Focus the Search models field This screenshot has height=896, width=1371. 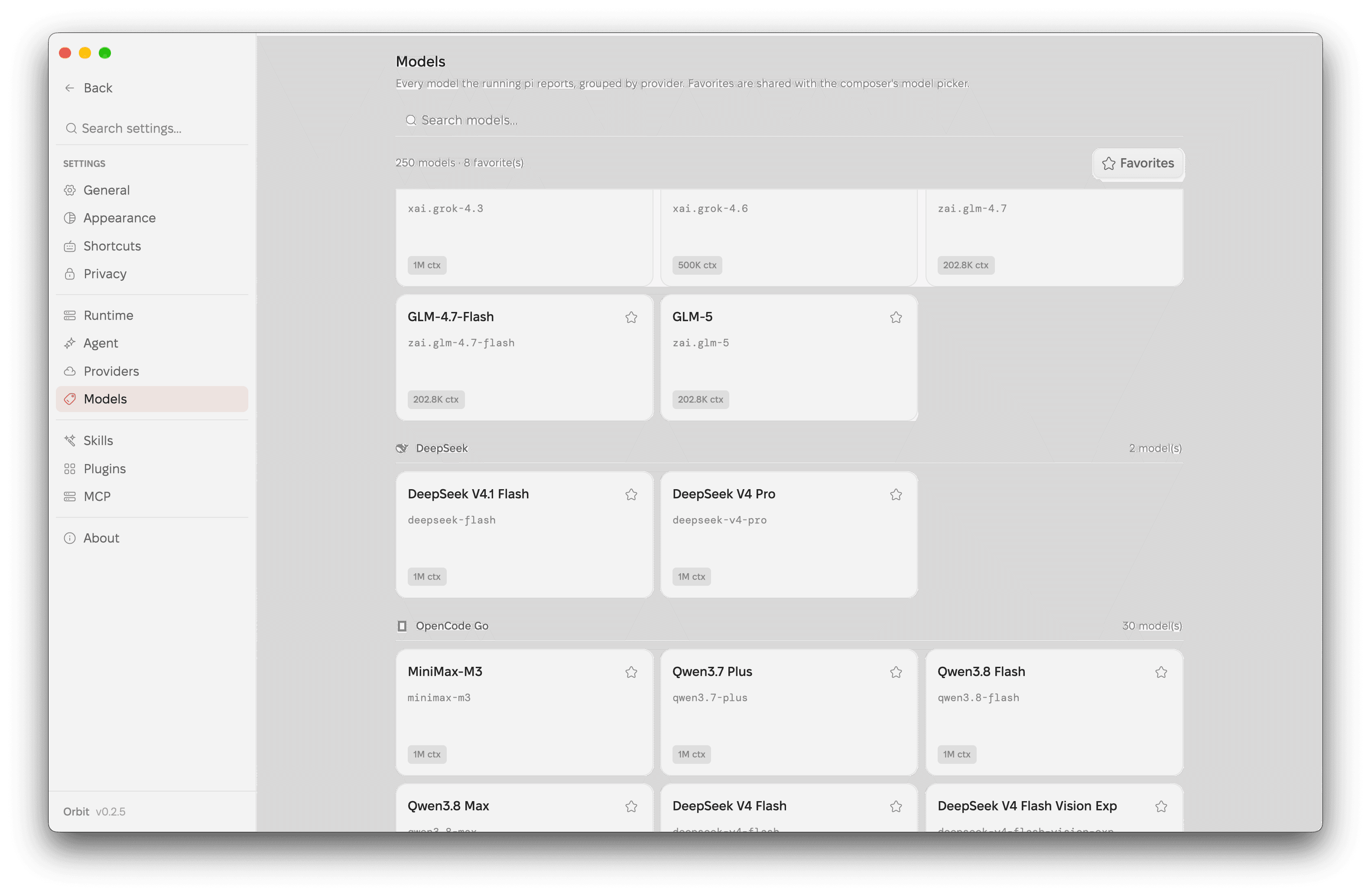tap(789, 120)
